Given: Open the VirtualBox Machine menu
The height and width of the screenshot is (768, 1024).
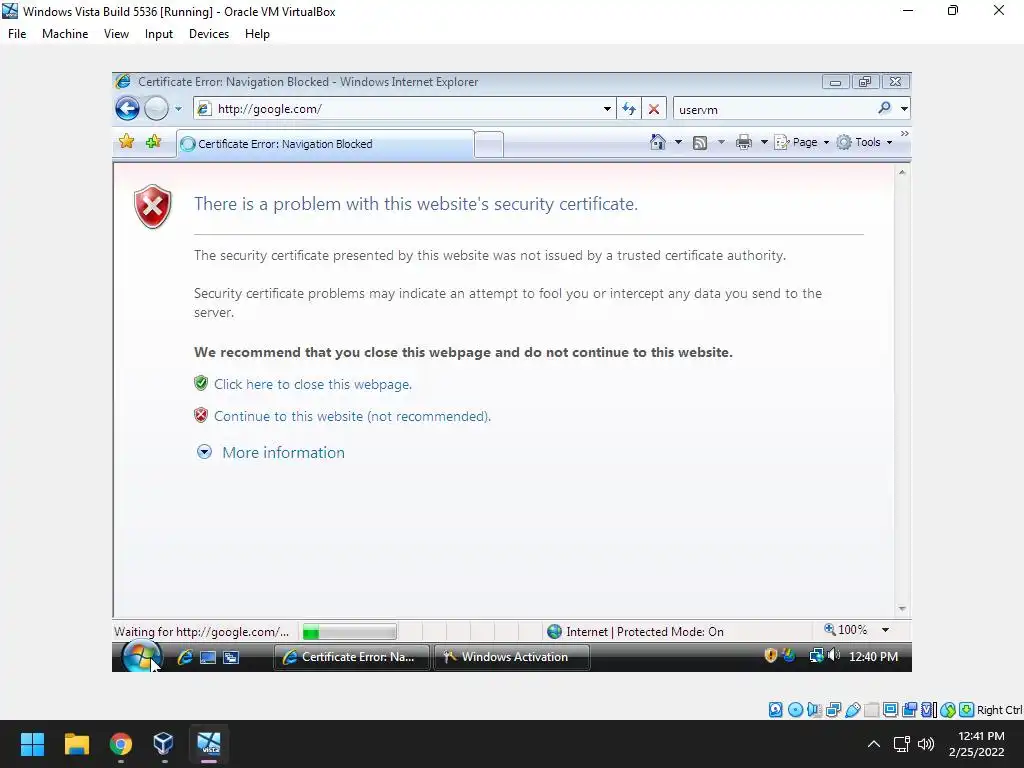Looking at the screenshot, I should click(65, 34).
